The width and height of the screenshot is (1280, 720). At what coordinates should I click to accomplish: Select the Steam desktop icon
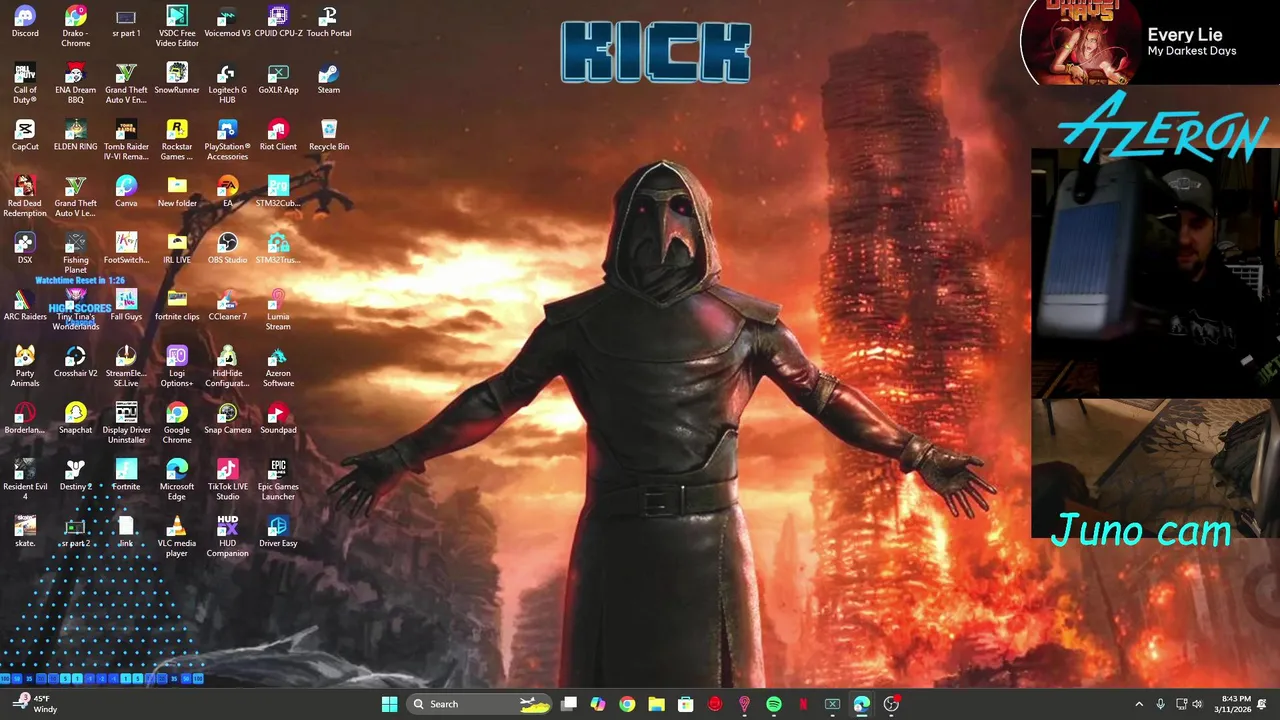click(329, 79)
